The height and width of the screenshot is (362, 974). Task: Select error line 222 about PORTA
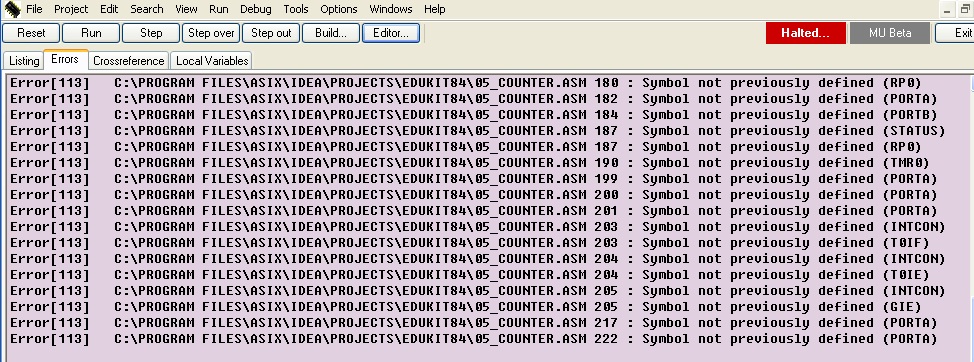(473, 339)
